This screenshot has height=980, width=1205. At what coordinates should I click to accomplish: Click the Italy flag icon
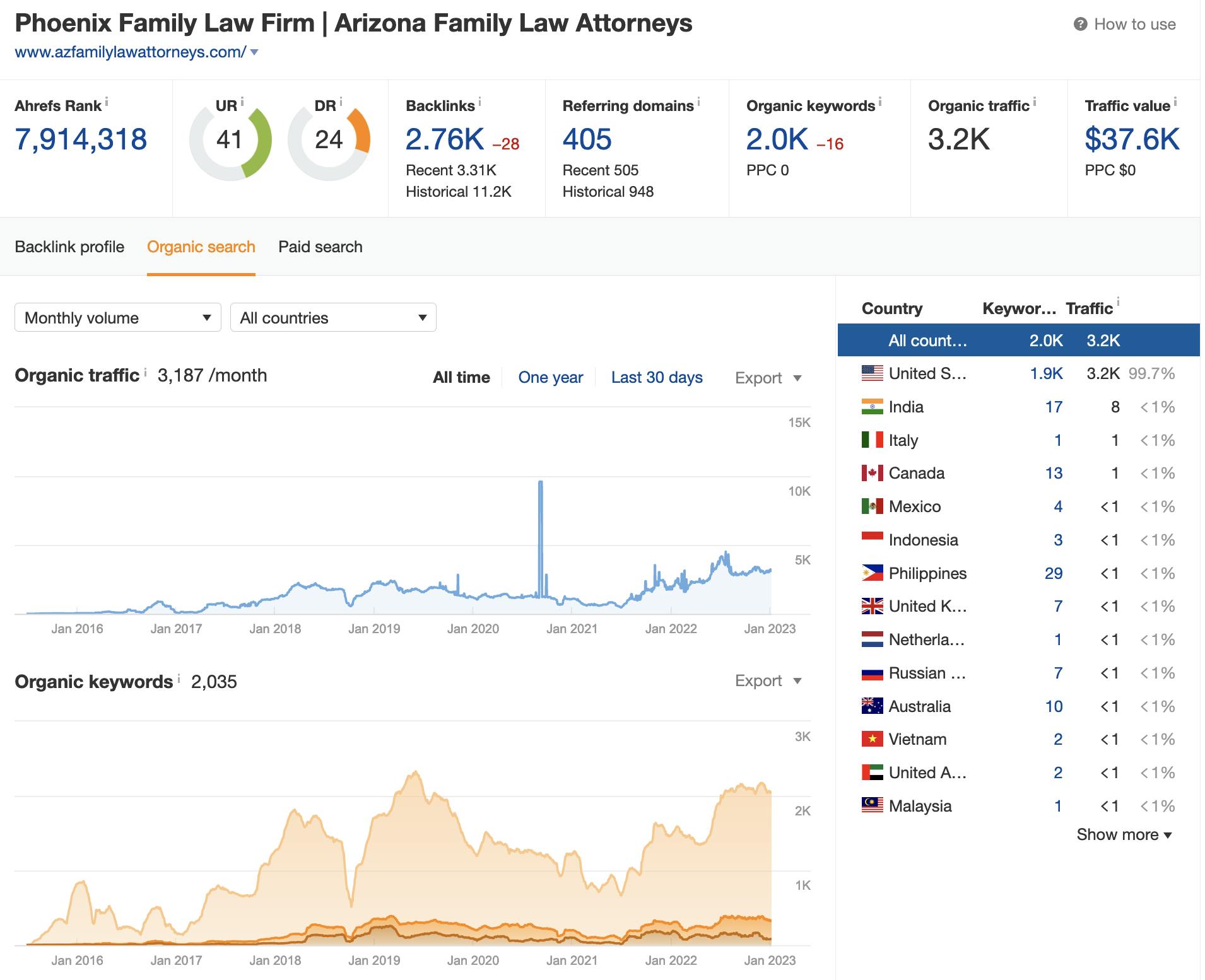coord(872,440)
